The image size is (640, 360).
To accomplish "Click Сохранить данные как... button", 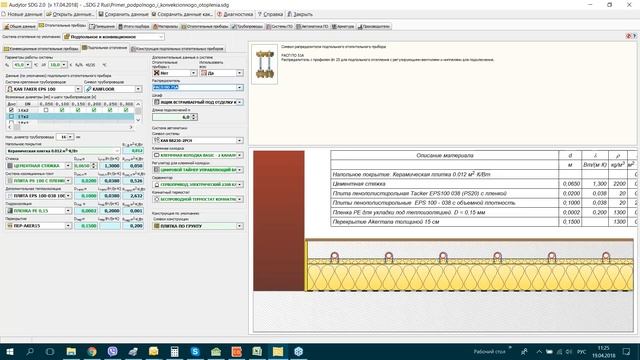I will 182,14.
